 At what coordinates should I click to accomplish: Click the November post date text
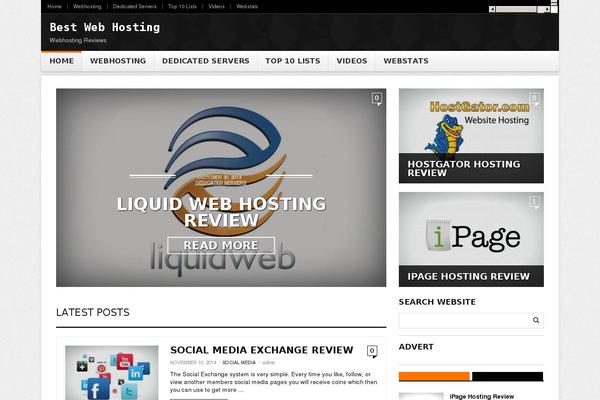pyautogui.click(x=193, y=362)
